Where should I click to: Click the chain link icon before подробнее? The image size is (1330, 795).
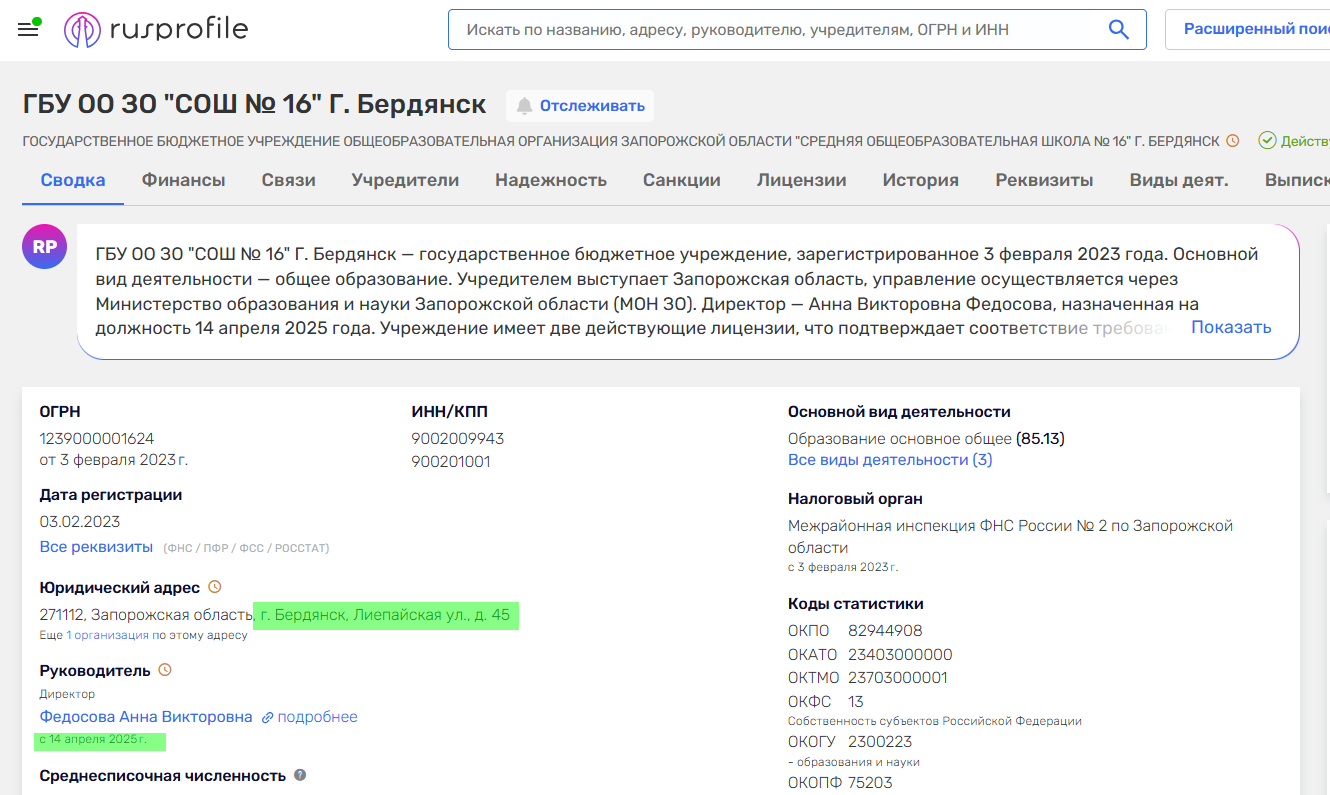point(265,716)
